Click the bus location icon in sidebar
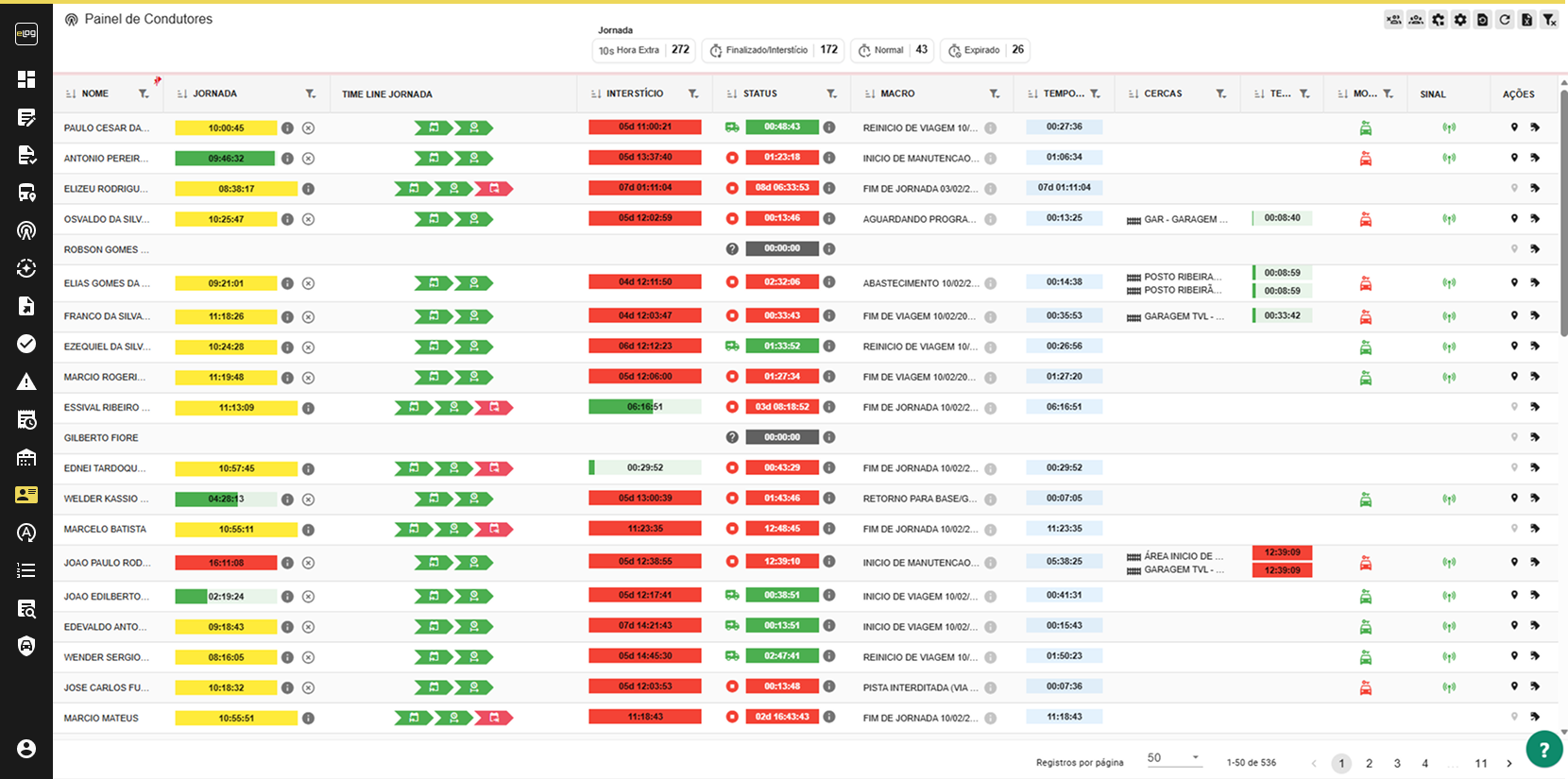Viewport: 1568px width, 779px height. 26,193
